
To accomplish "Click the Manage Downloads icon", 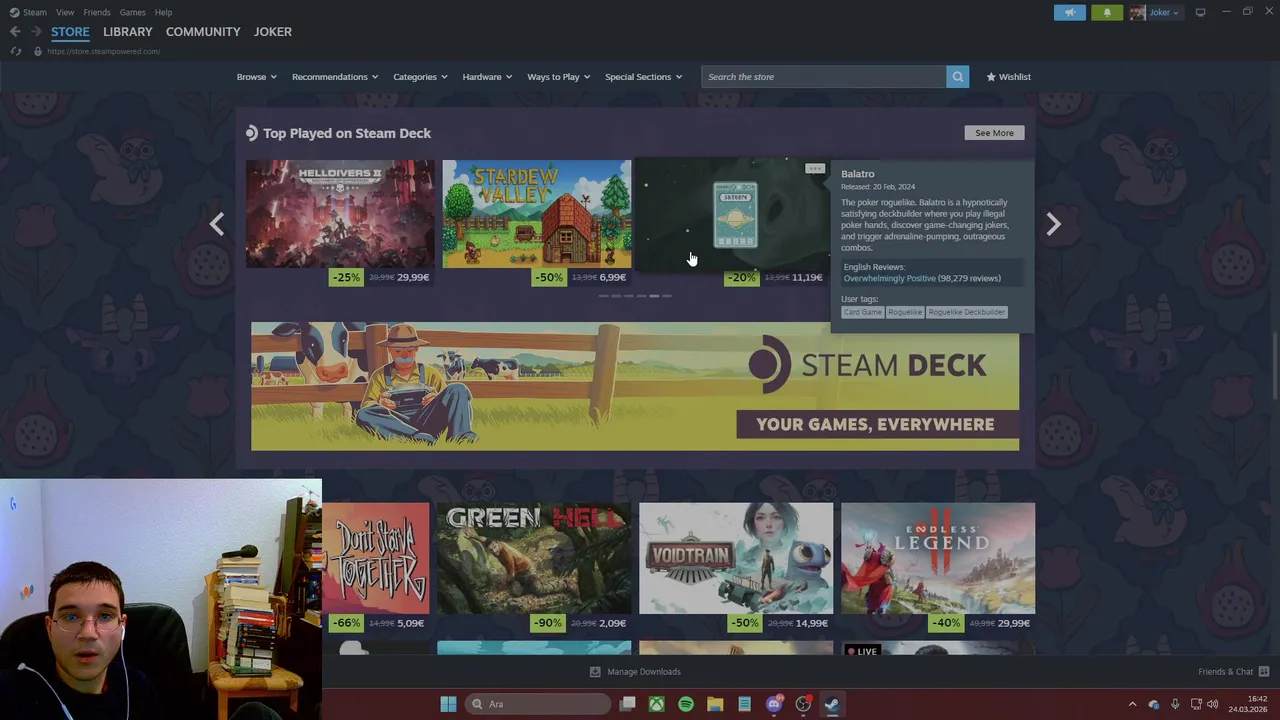I will (595, 672).
